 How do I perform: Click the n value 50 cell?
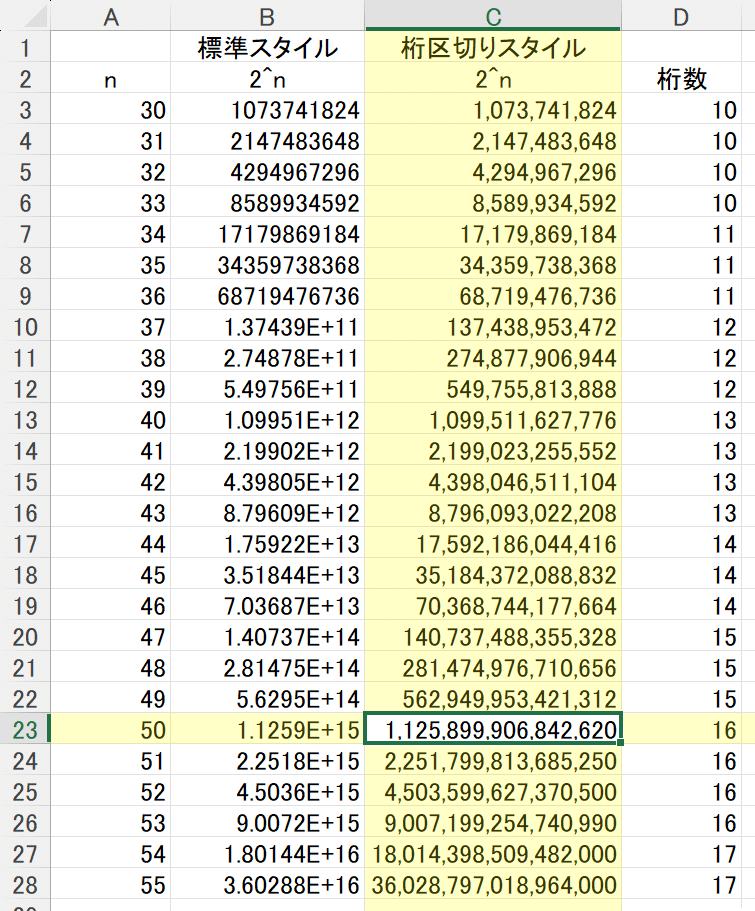click(x=110, y=730)
